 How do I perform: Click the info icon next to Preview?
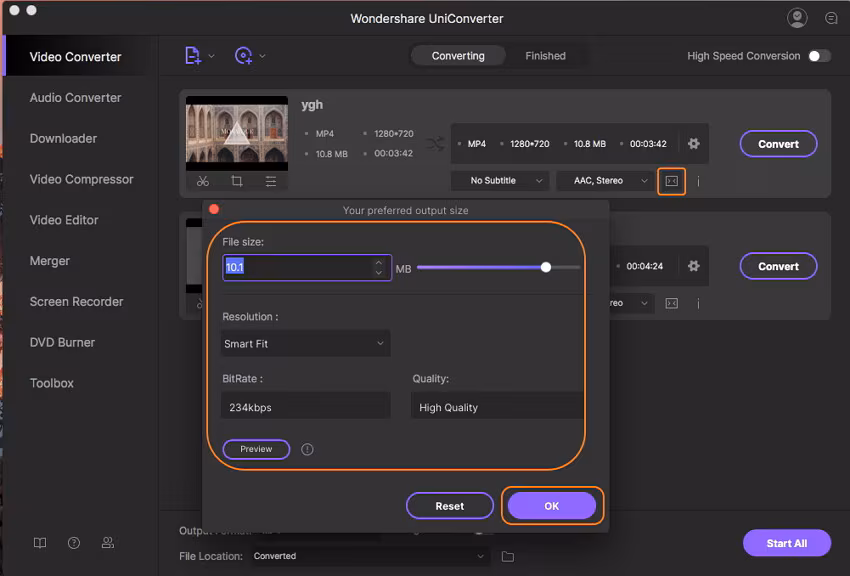[307, 449]
